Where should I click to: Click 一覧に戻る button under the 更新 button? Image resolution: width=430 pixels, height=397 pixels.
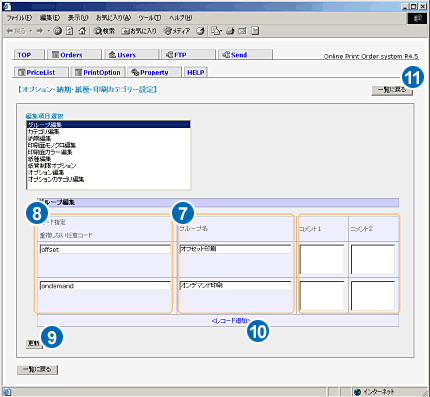[x=37, y=370]
